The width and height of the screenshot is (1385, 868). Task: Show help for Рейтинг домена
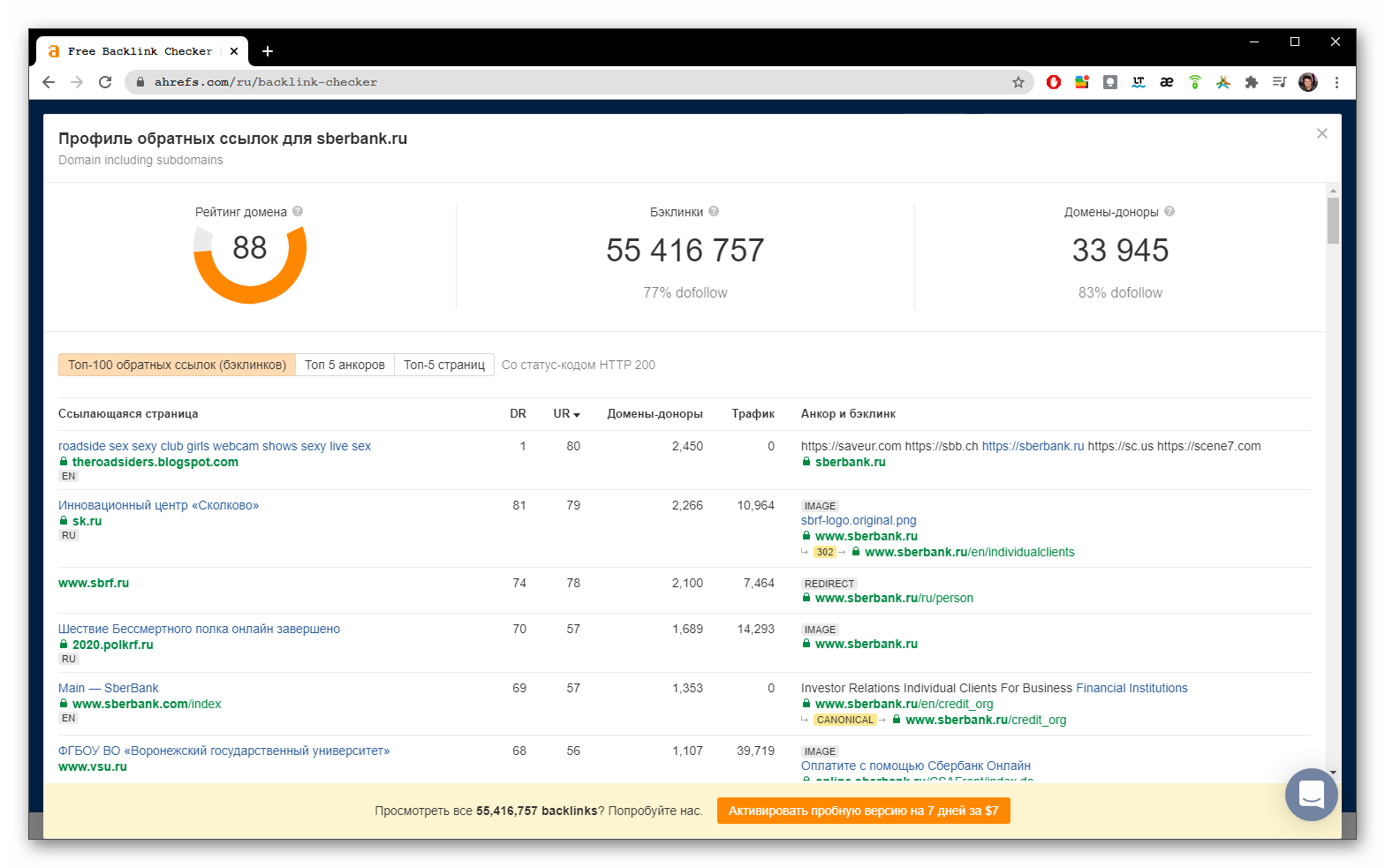pyautogui.click(x=298, y=211)
